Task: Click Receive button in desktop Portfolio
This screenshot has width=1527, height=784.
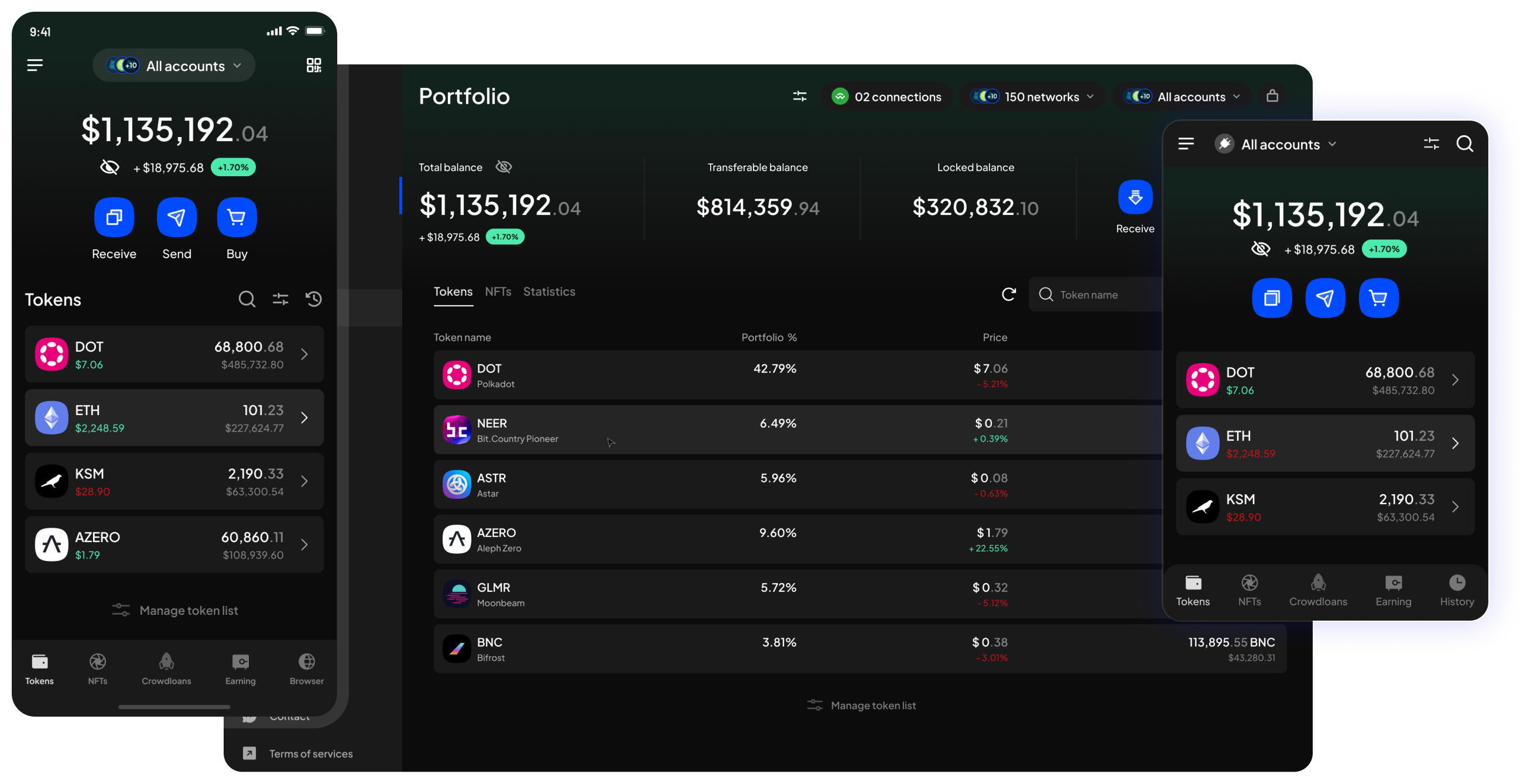Action: [1135, 197]
